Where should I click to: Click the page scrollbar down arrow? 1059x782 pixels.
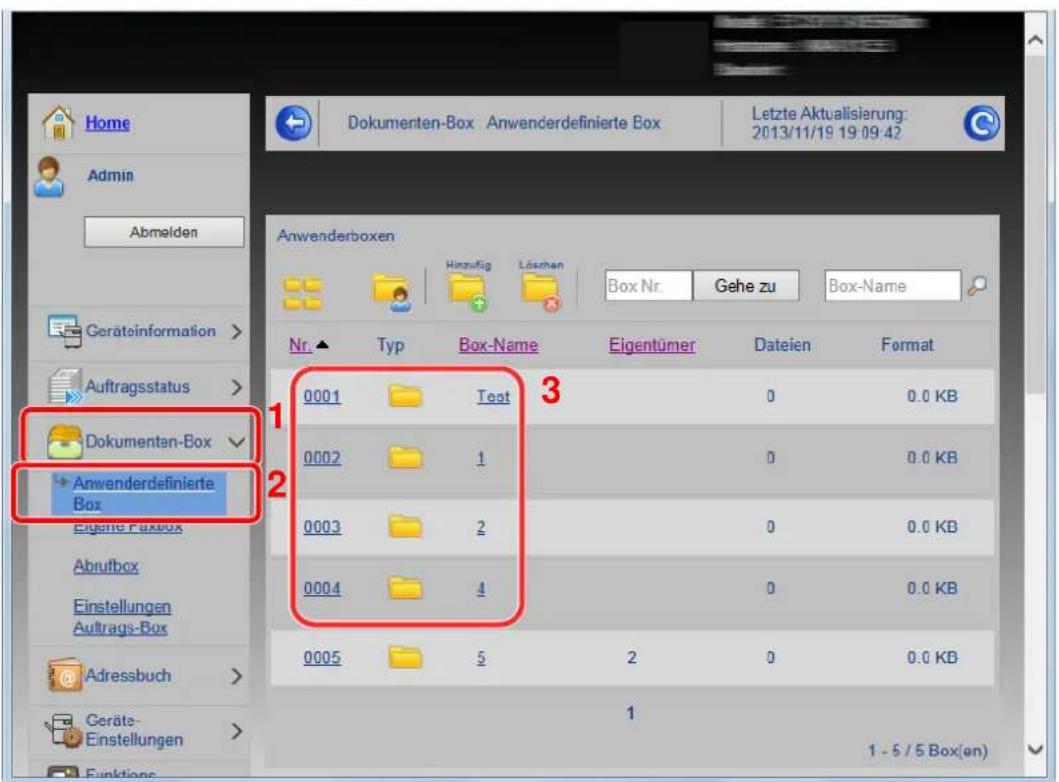click(x=1035, y=750)
